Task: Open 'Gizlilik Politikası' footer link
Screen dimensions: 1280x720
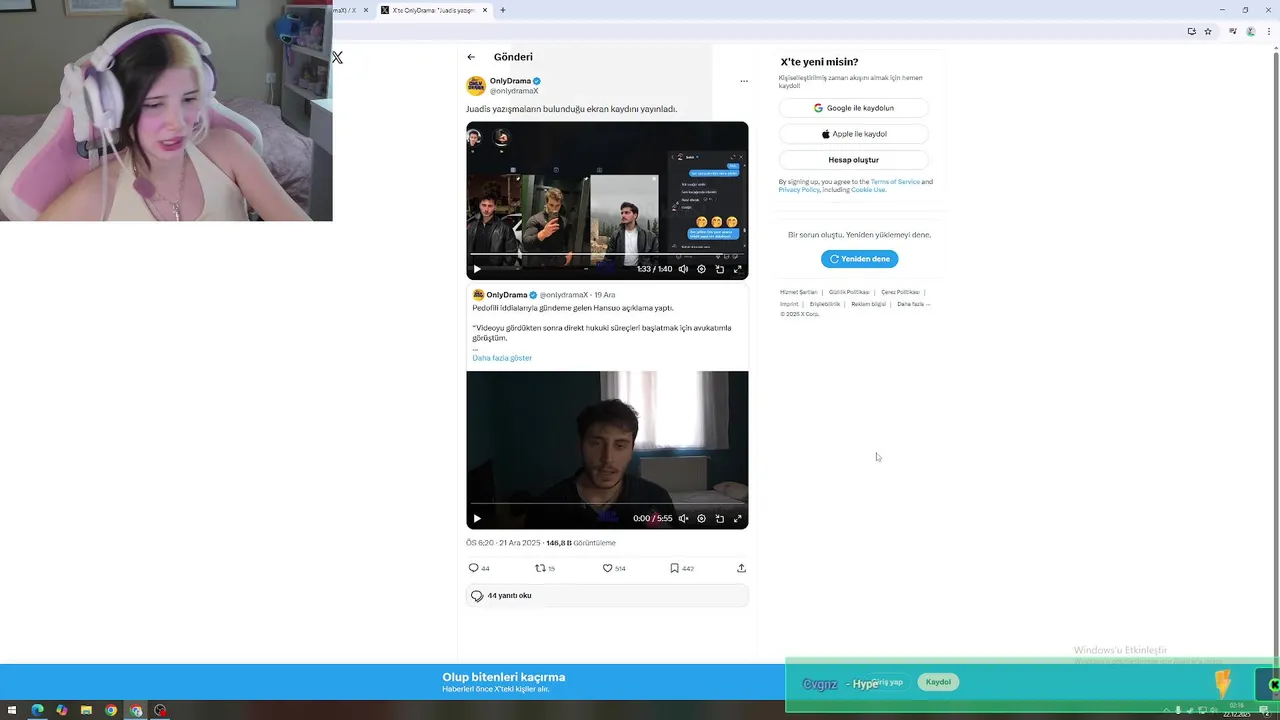Action: coord(849,292)
